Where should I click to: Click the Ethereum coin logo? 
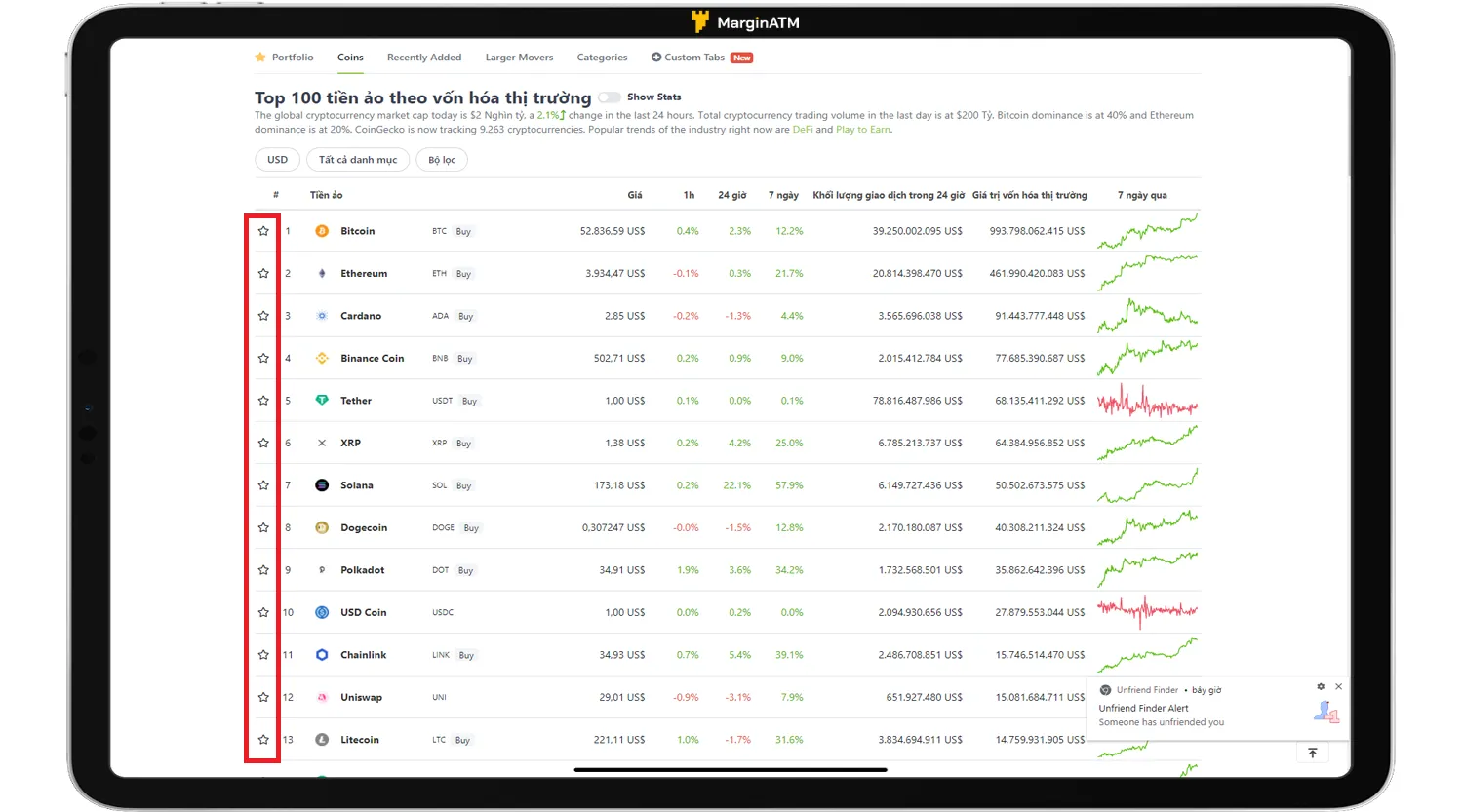tap(322, 274)
